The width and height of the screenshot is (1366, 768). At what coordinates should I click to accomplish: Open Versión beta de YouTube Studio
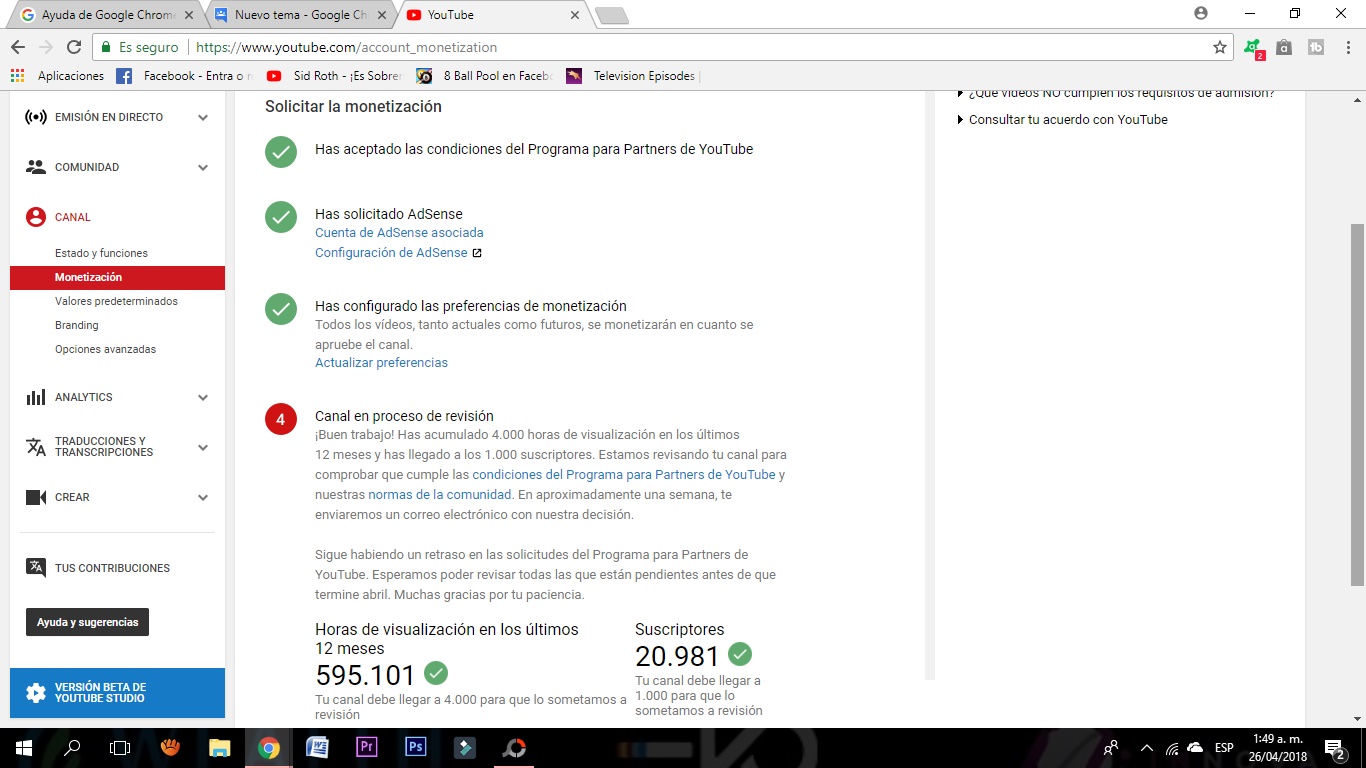117,693
